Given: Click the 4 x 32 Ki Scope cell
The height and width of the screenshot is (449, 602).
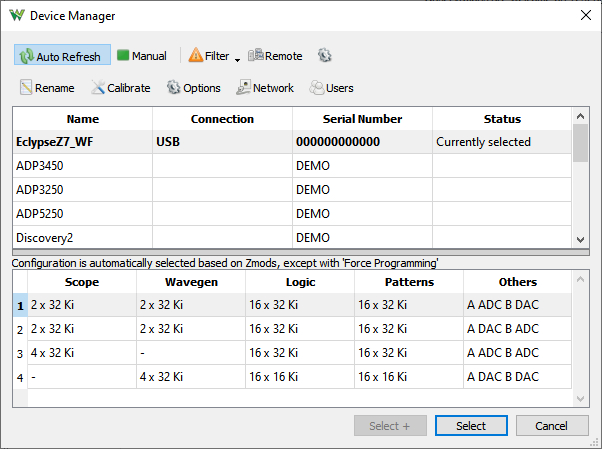Looking at the screenshot, I should (82, 353).
